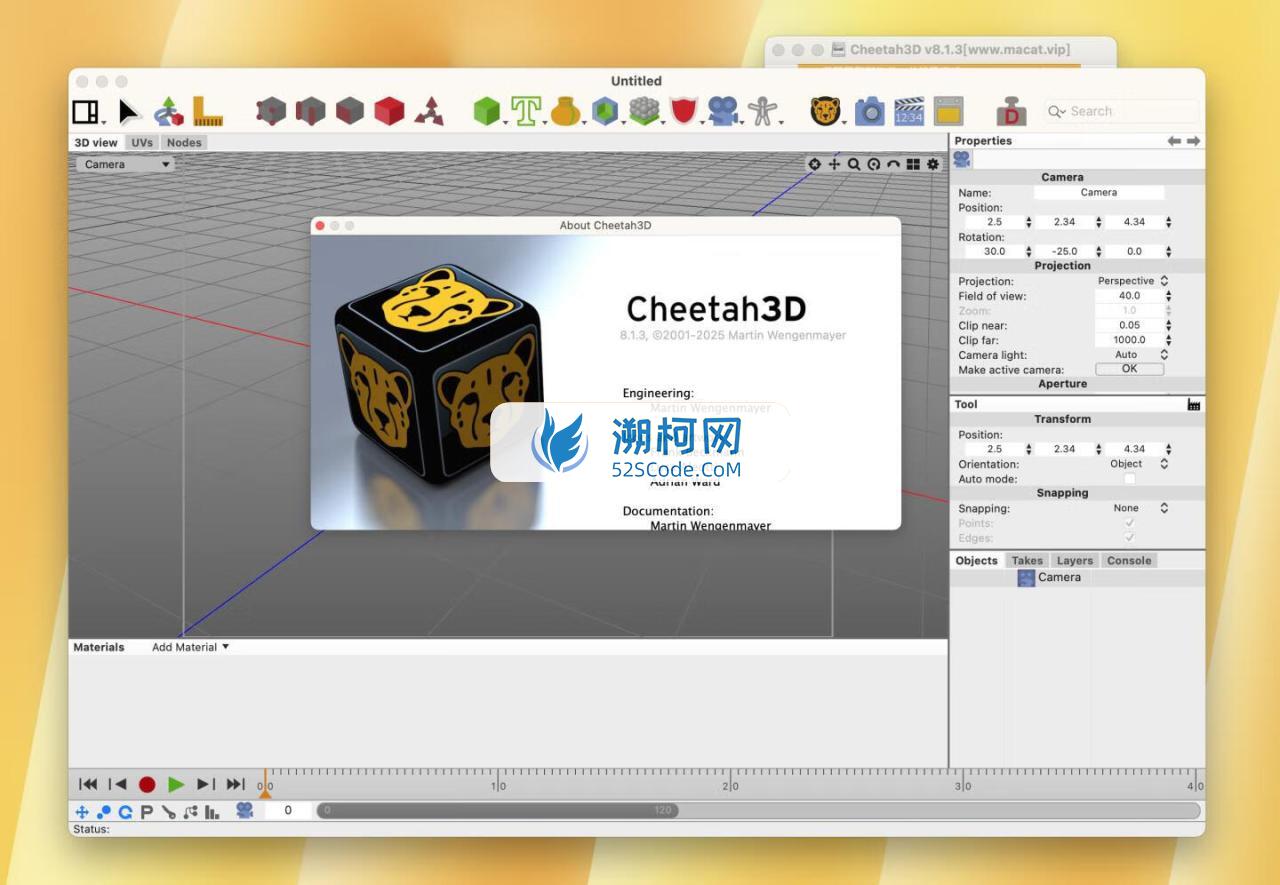
Task: Click the Properties back arrow
Action: point(1174,141)
